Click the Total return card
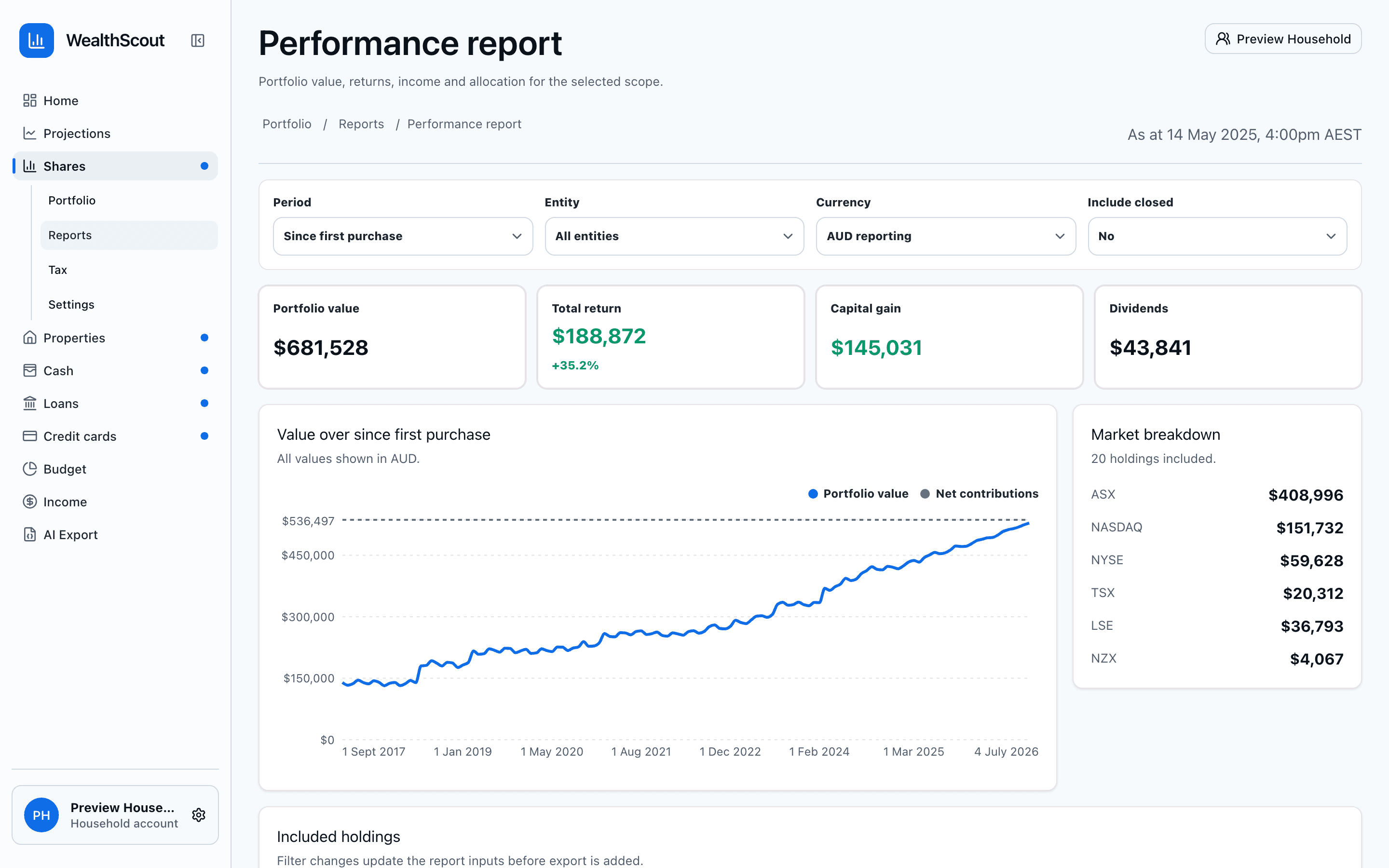Viewport: 1389px width, 868px height. coord(670,337)
